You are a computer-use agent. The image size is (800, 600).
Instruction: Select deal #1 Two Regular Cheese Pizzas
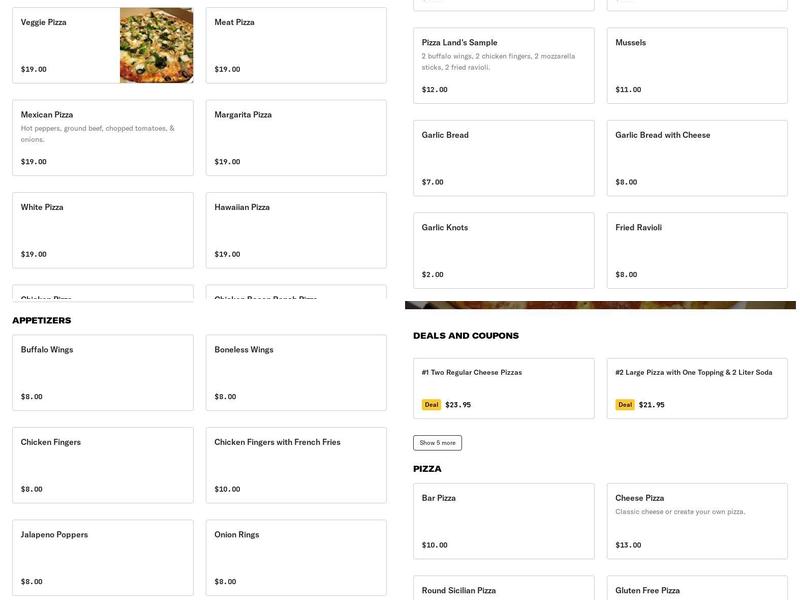click(505, 388)
